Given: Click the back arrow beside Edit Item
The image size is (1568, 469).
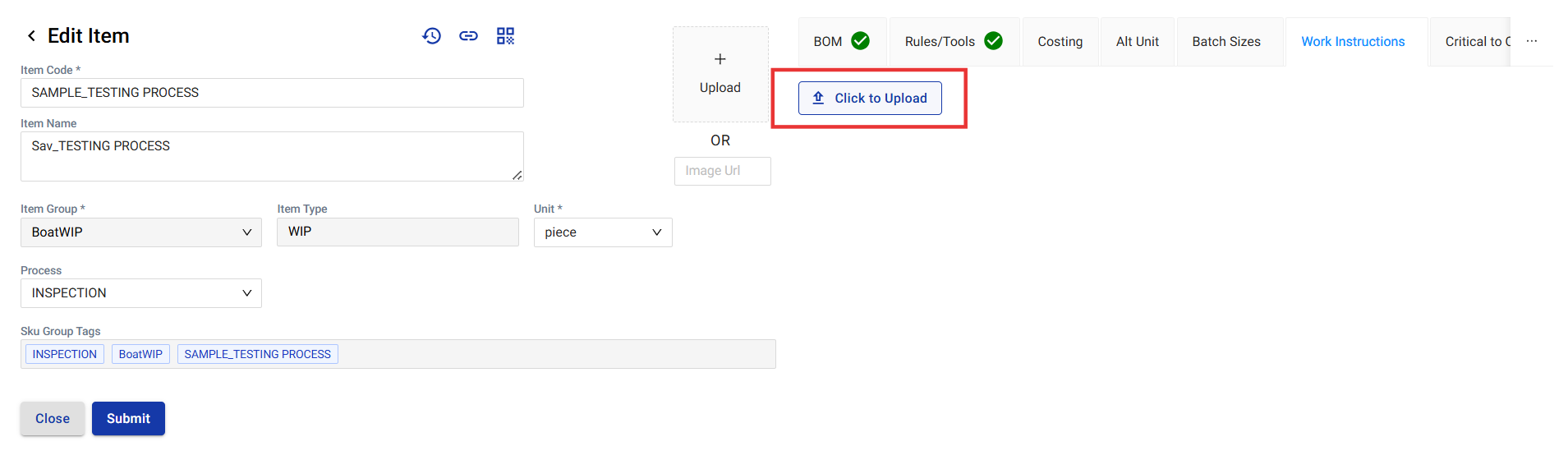Looking at the screenshot, I should [x=31, y=36].
